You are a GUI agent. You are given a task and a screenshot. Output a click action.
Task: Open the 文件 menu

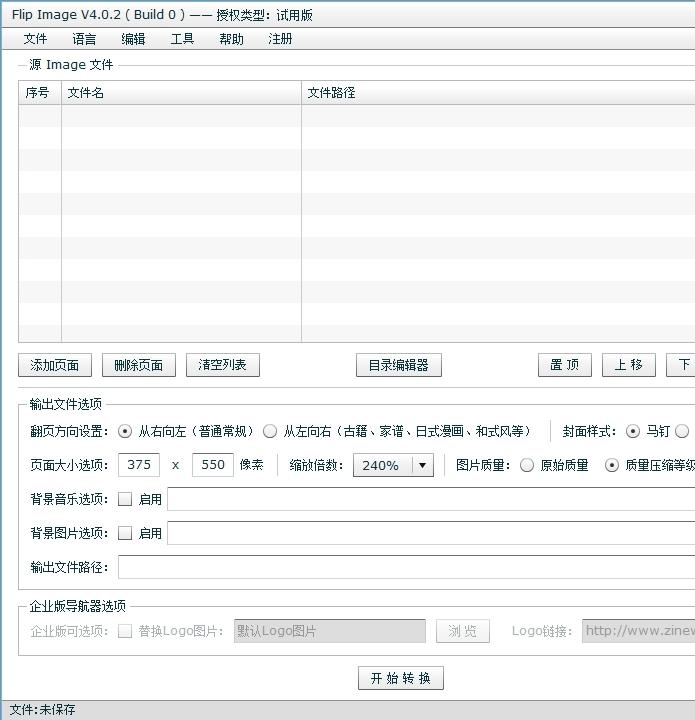(x=35, y=39)
